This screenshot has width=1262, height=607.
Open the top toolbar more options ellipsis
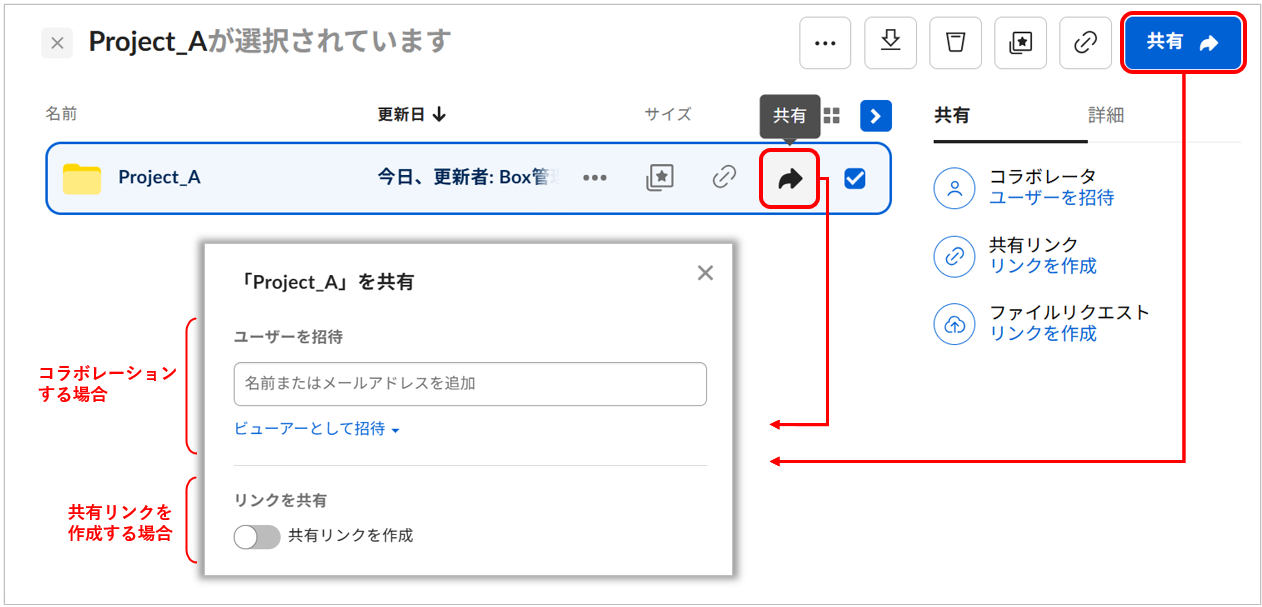tap(825, 43)
